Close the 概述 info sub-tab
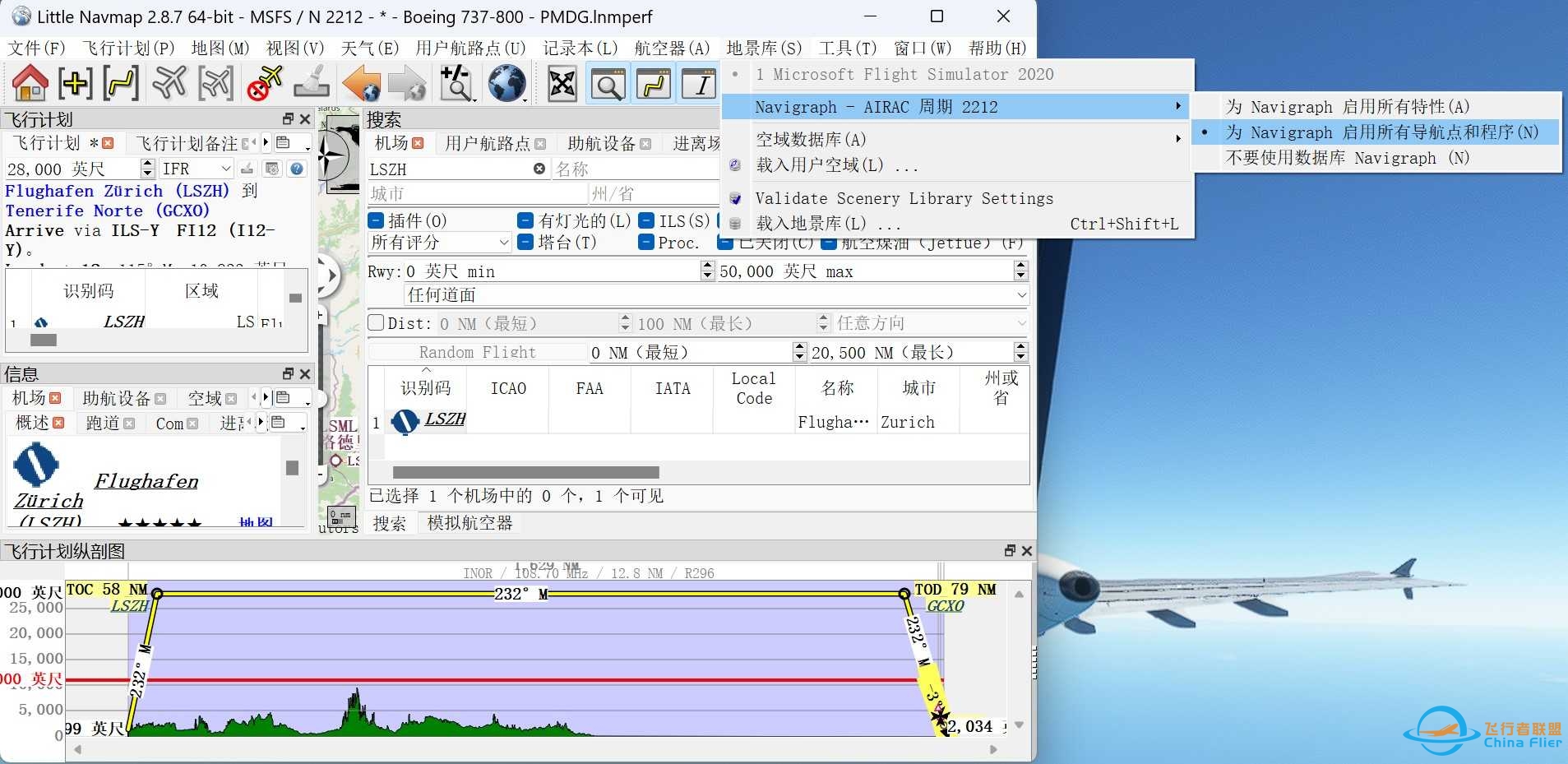This screenshot has height=764, width=1568. coord(58,423)
